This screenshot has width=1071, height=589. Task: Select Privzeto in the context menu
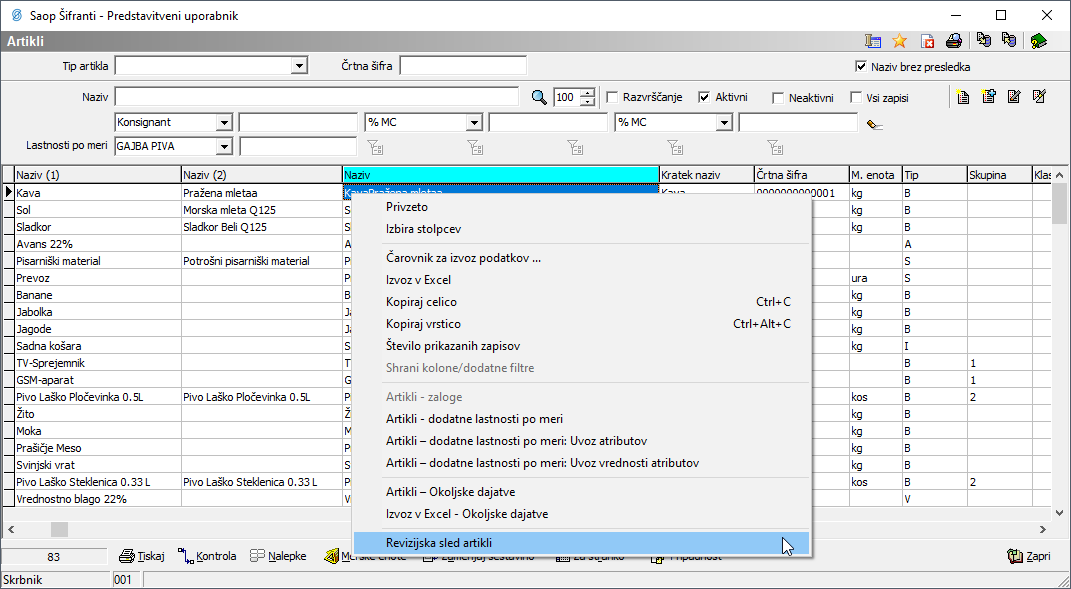pos(581,206)
